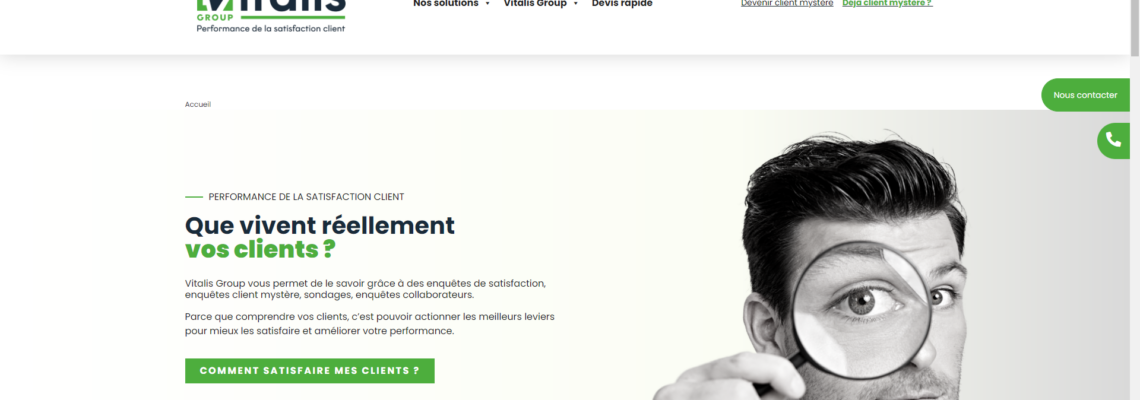
Task: Expand the Vitalis Group menu arrow
Action: pos(576,4)
